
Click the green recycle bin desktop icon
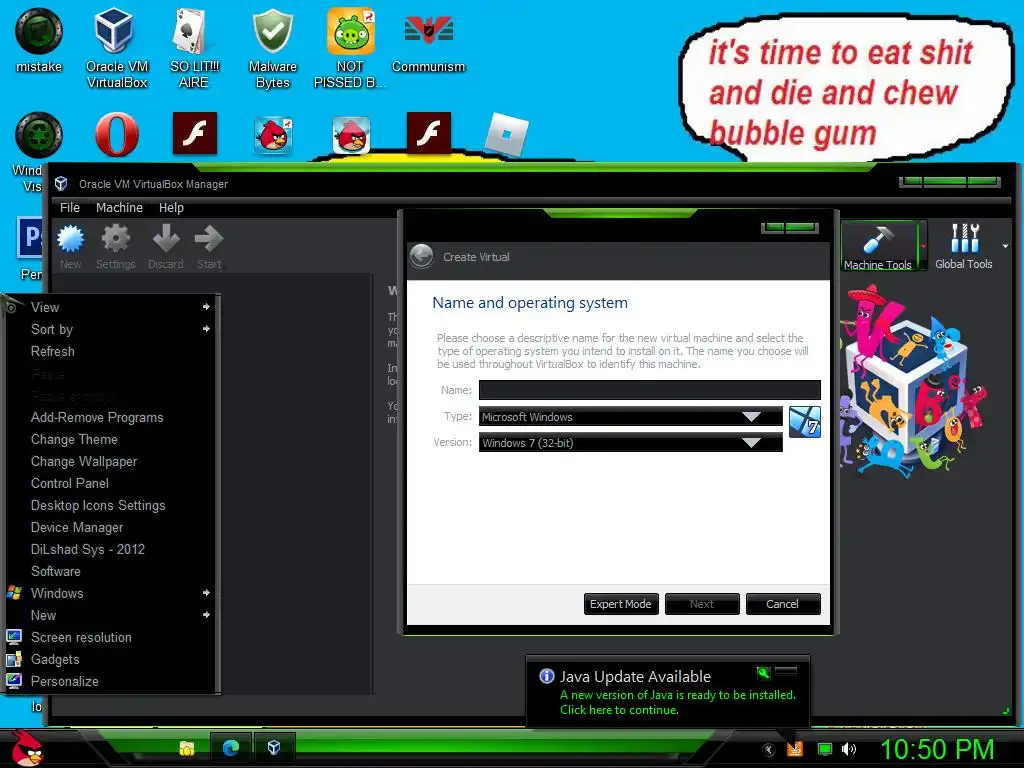point(39,136)
